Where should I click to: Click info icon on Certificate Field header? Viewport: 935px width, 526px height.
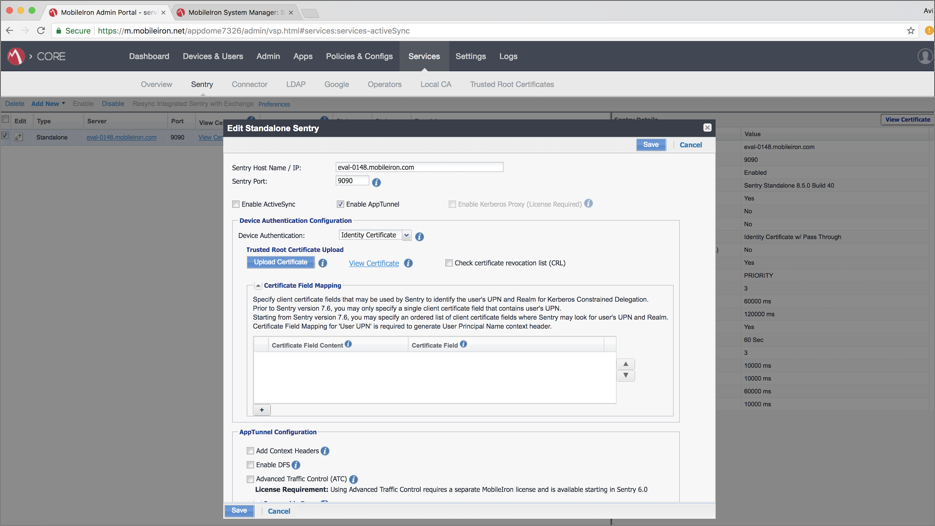point(463,344)
